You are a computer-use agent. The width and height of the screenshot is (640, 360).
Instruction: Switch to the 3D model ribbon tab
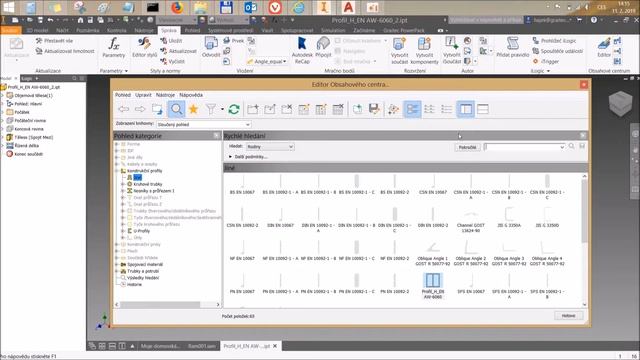point(37,30)
